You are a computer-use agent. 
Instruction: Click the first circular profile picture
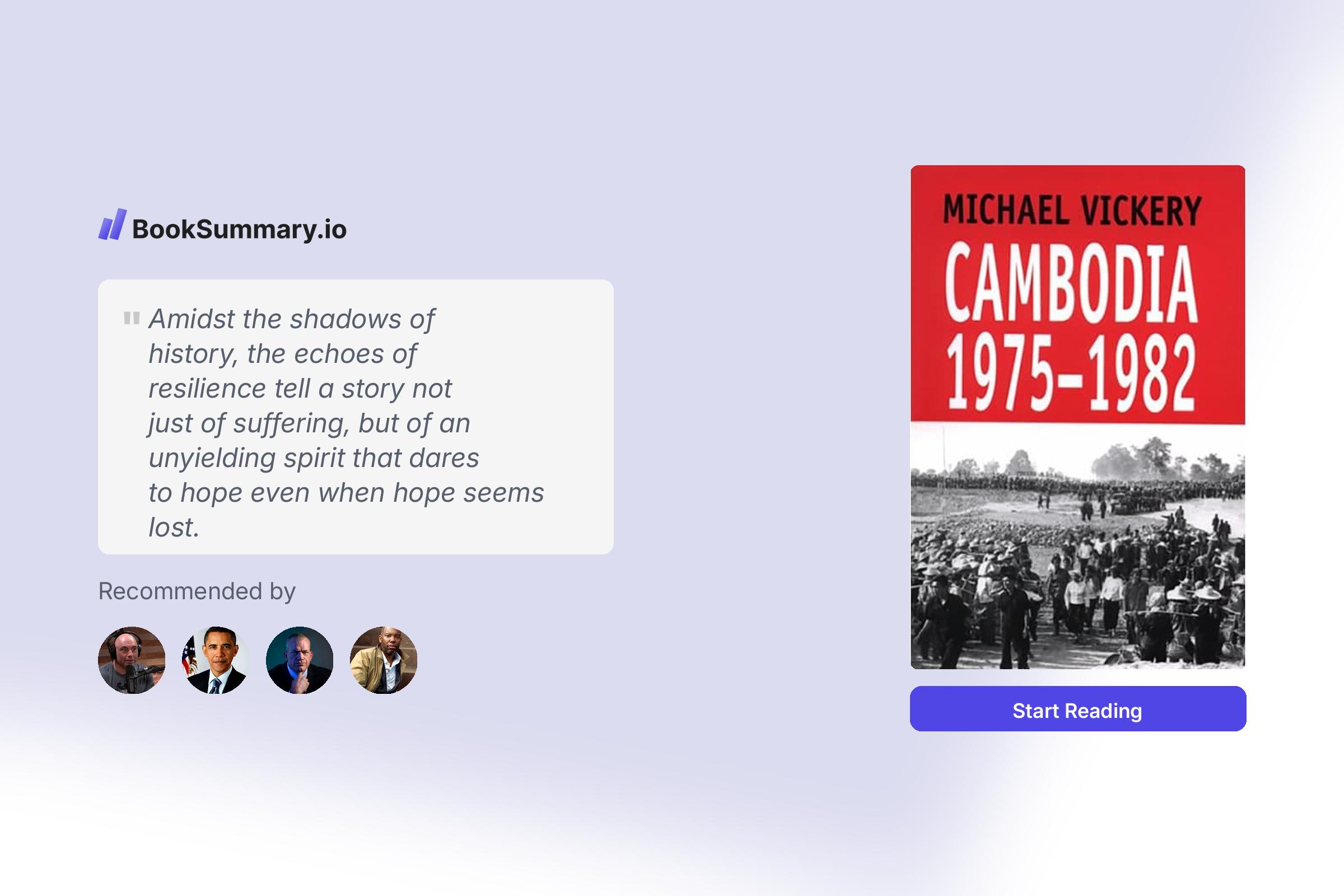click(132, 661)
